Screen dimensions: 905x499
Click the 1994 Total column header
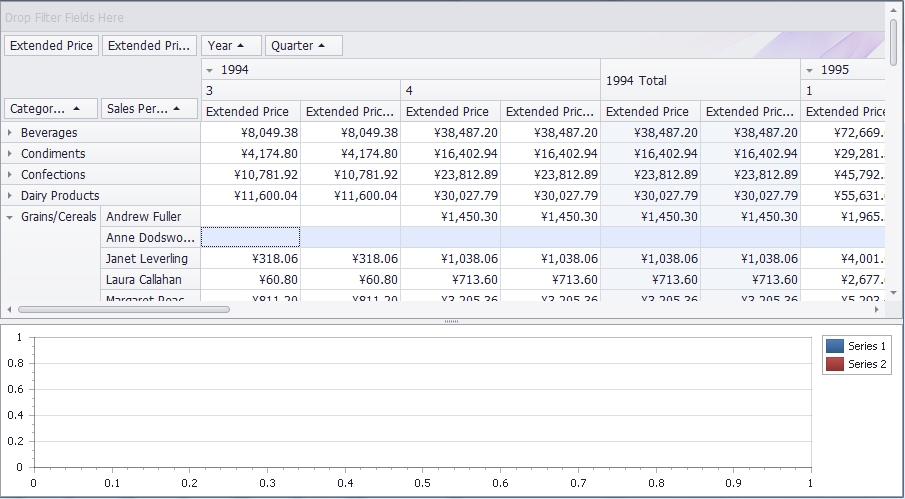tap(700, 80)
